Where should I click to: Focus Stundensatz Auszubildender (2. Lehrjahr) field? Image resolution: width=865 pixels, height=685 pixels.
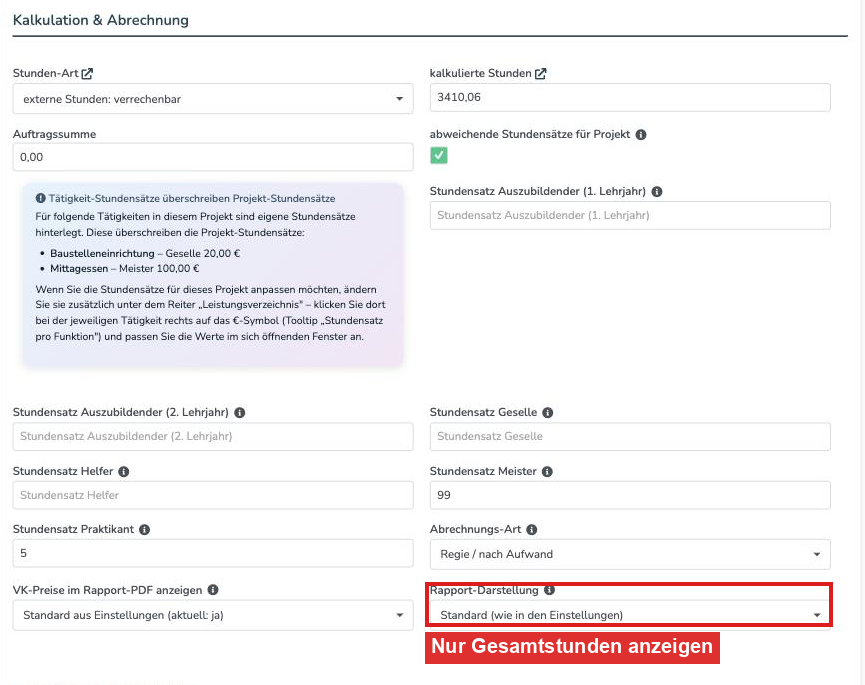pyautogui.click(x=213, y=437)
